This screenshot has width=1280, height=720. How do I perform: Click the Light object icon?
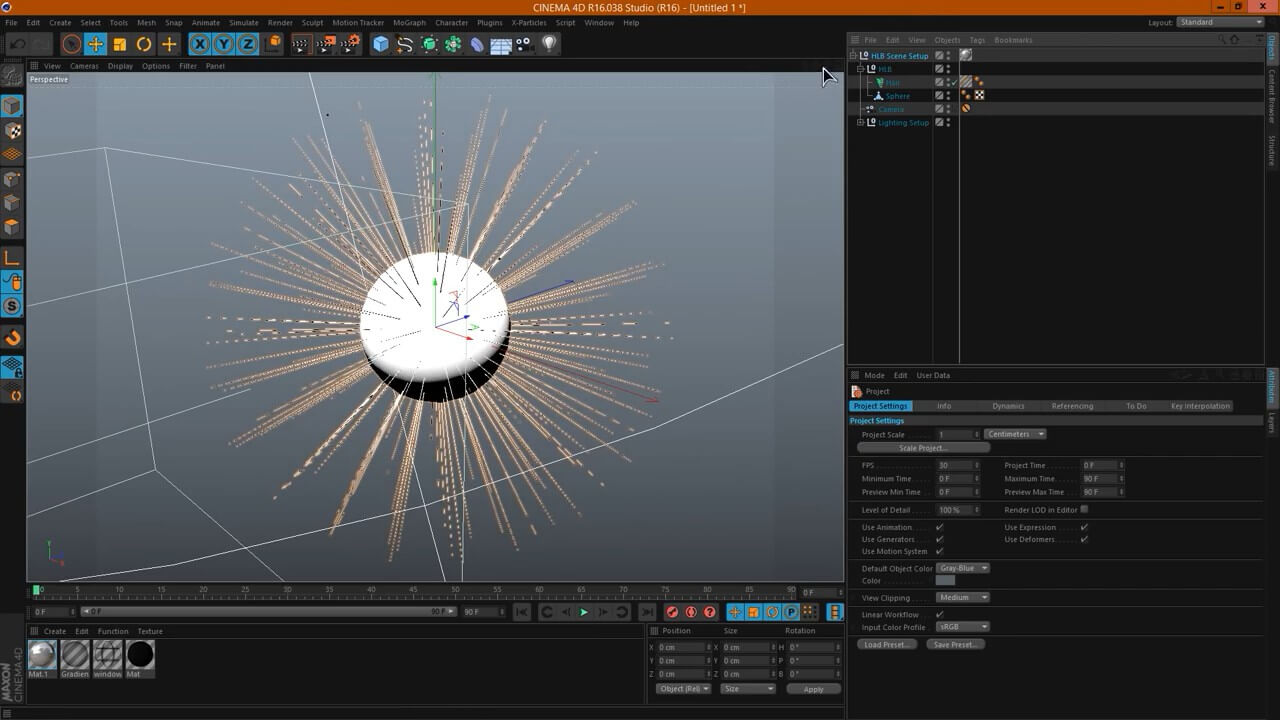point(549,44)
